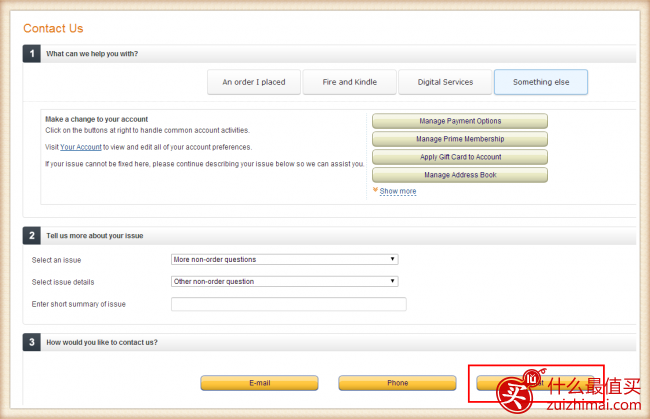Select the "An order I placed" tab
This screenshot has width=650, height=419.
[x=254, y=82]
